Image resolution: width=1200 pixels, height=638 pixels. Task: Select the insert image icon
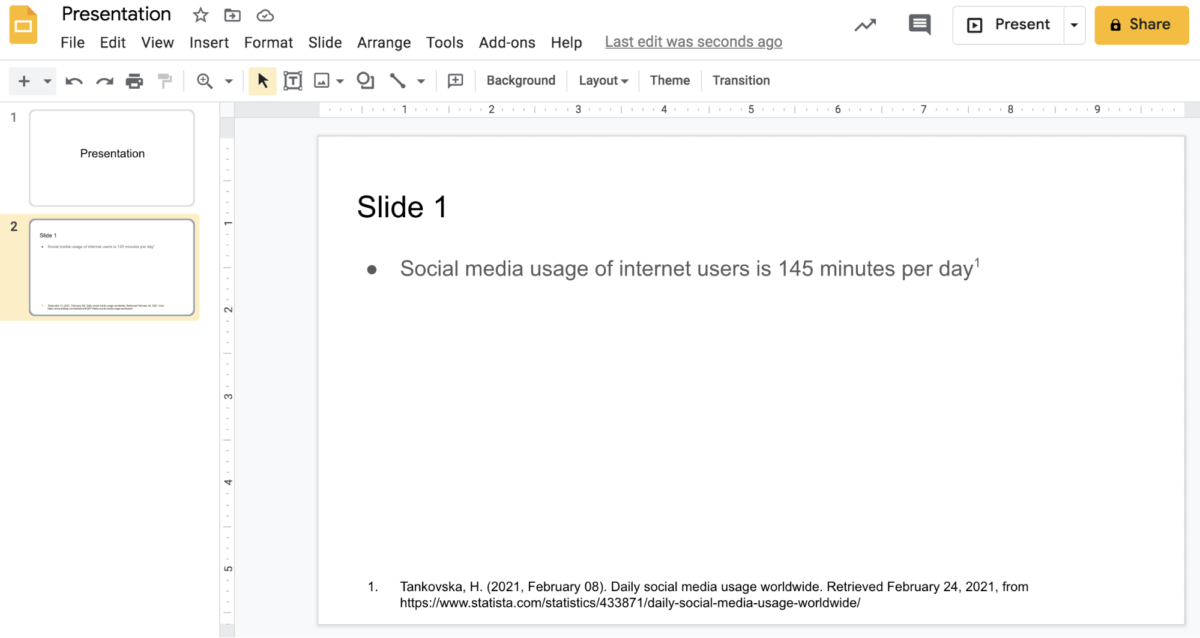[x=322, y=80]
